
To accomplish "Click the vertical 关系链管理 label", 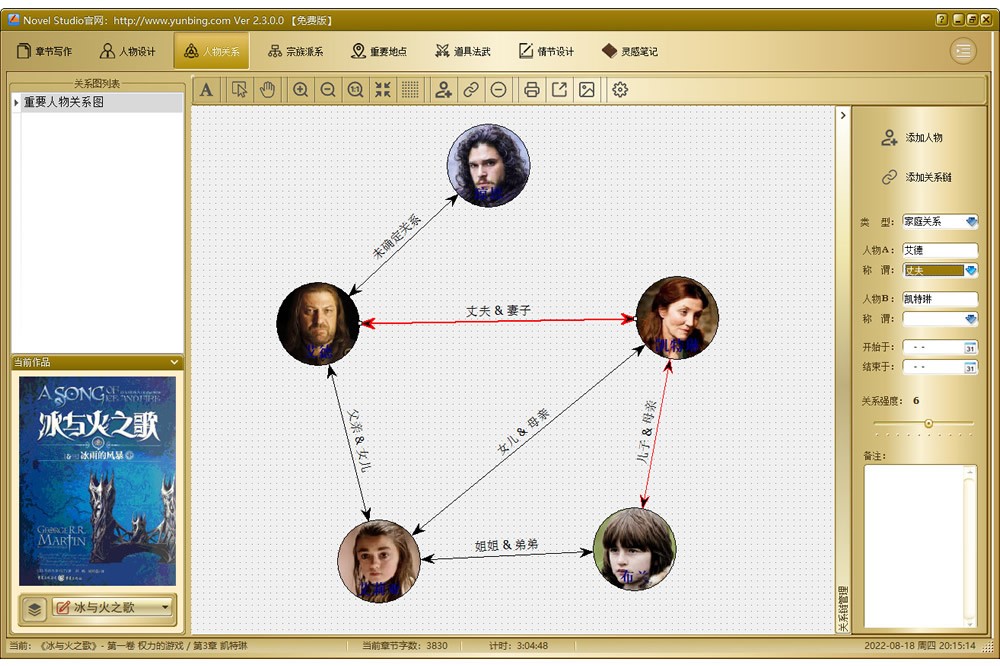I will pos(843,609).
